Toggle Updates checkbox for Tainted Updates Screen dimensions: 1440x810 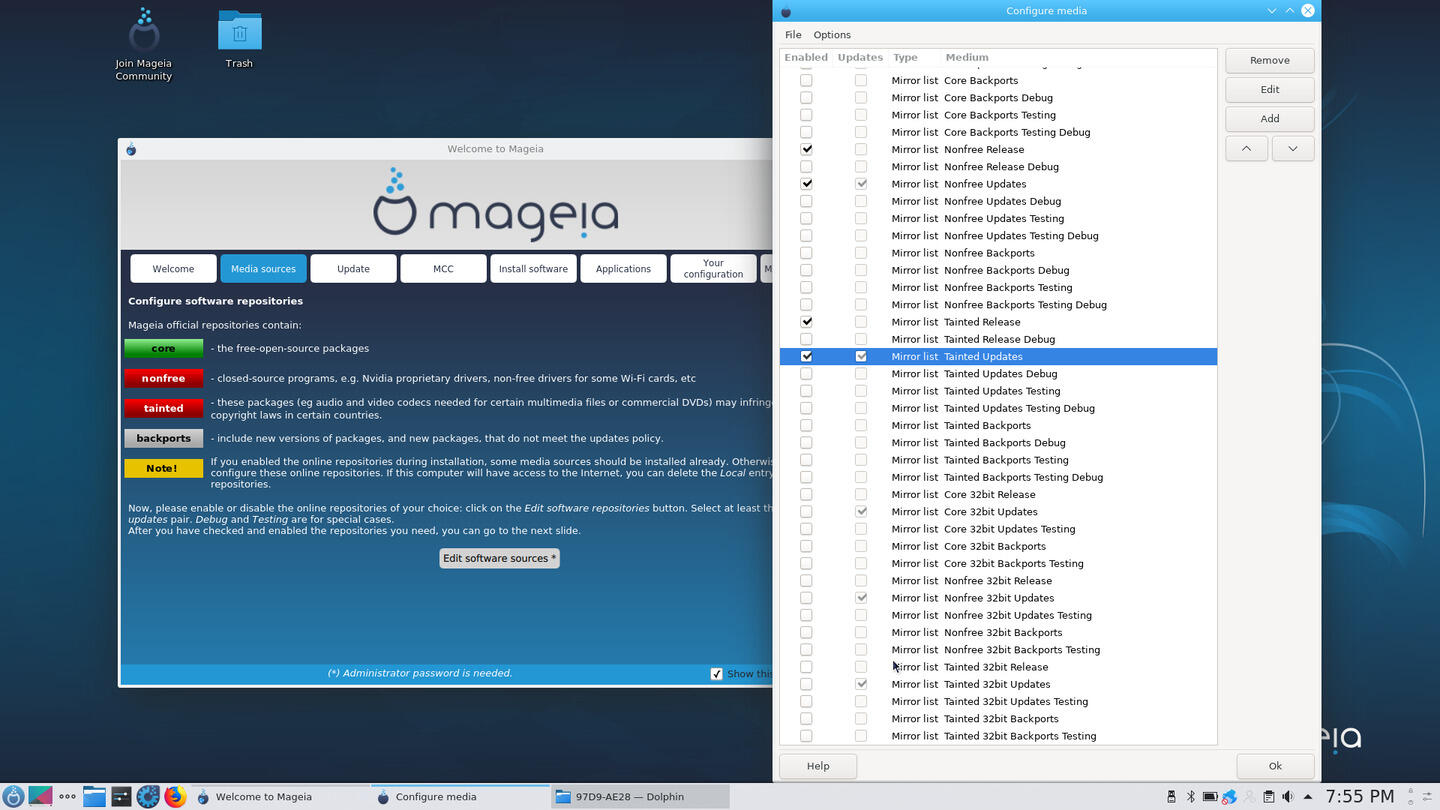coord(860,356)
